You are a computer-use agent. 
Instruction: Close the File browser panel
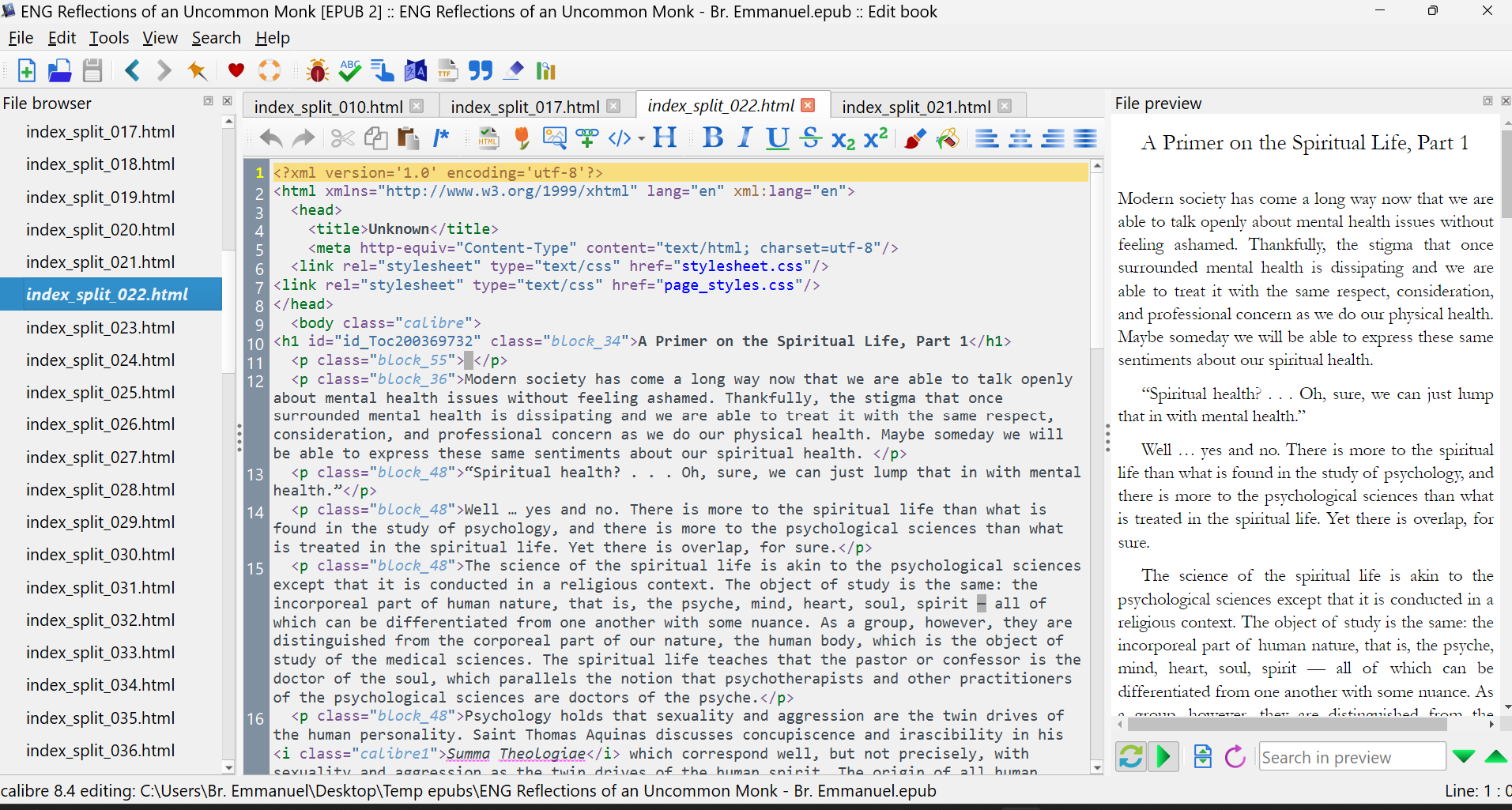pos(228,101)
